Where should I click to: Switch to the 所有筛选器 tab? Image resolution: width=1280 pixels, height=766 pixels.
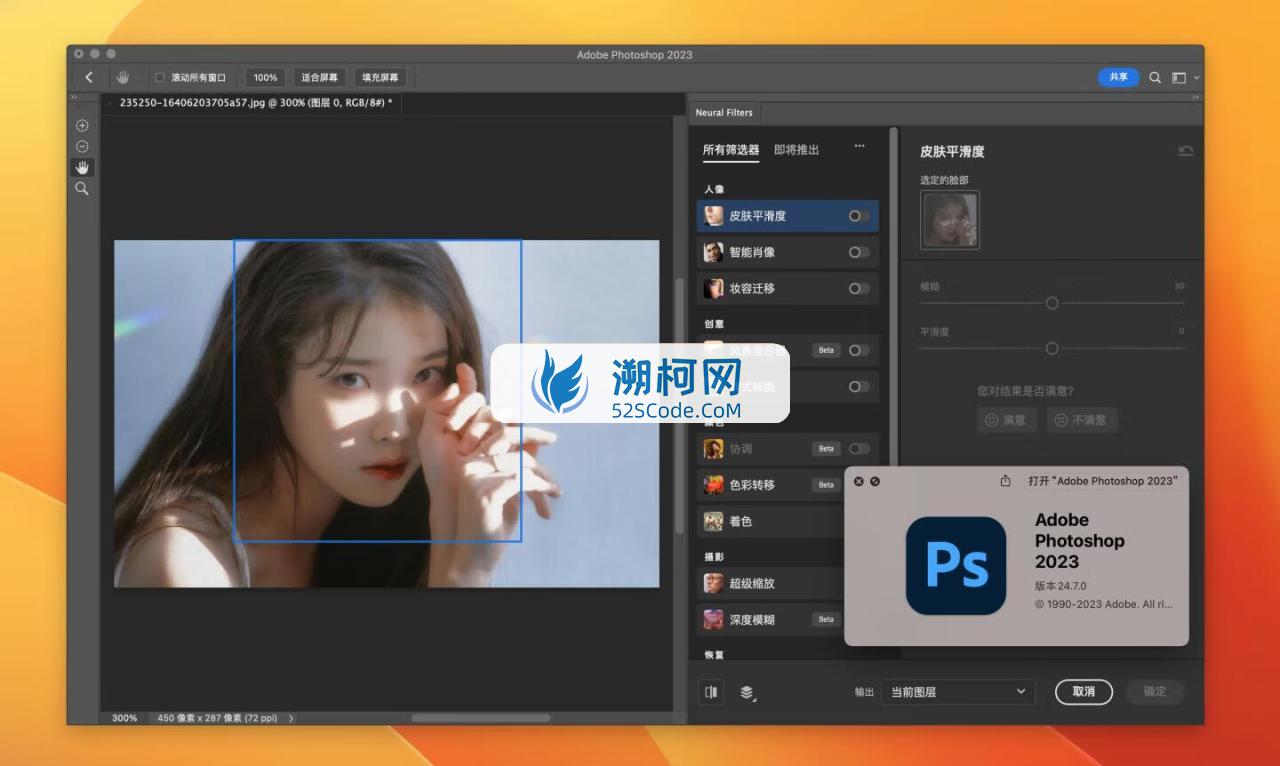[731, 150]
